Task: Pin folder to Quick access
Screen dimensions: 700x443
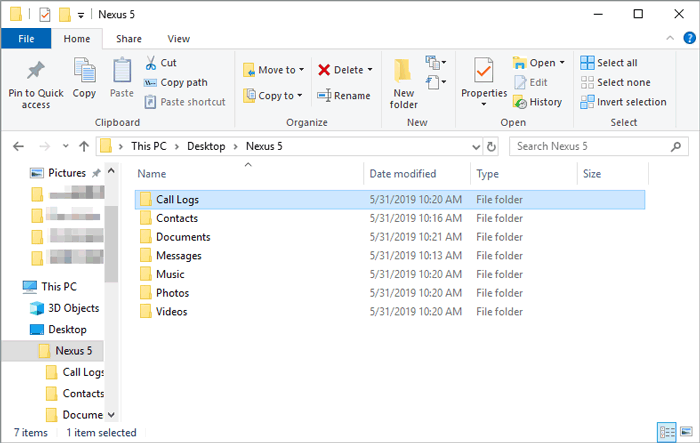Action: coord(36,85)
